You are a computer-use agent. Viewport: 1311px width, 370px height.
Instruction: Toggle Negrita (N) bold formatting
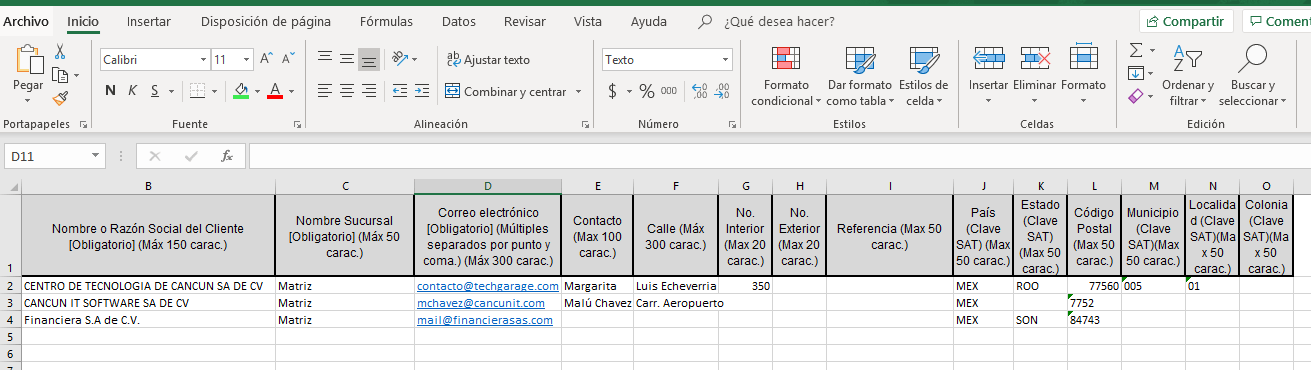(111, 91)
